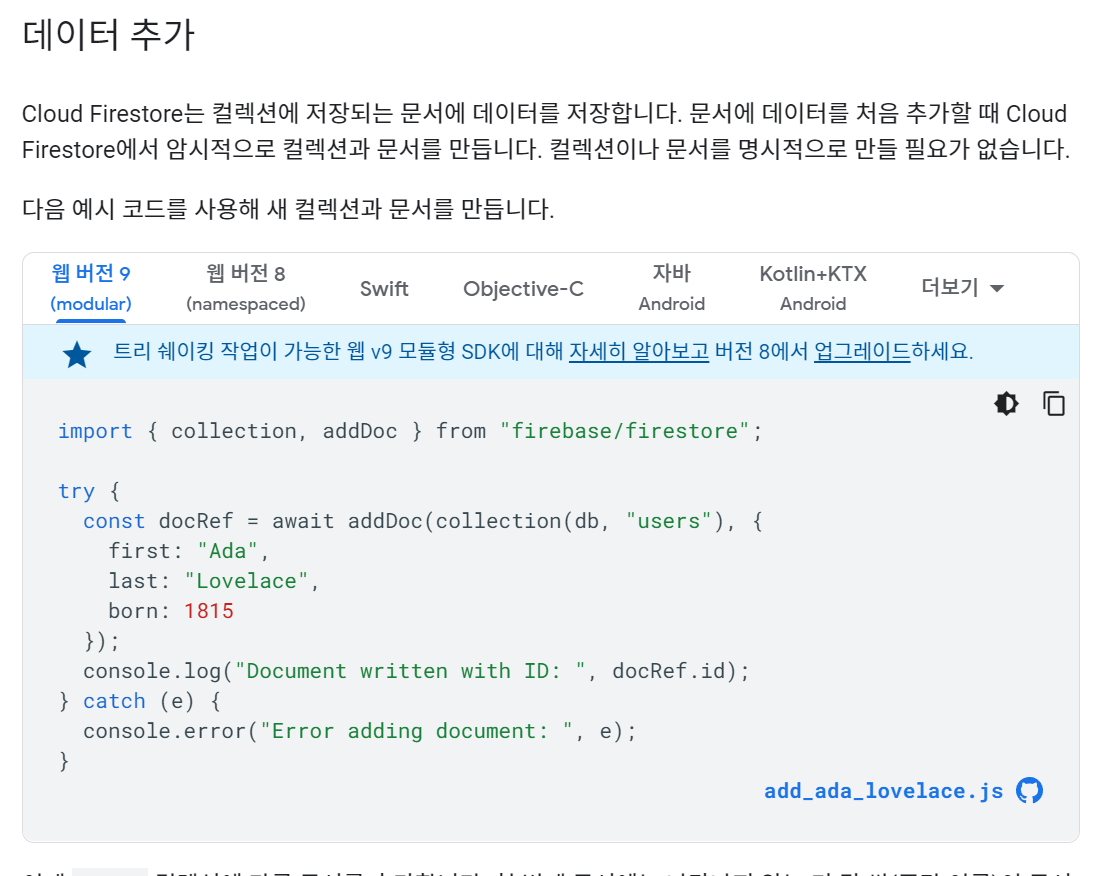The height and width of the screenshot is (876, 1115).
Task: Click the "Lovelace" string in code
Action: [246, 581]
